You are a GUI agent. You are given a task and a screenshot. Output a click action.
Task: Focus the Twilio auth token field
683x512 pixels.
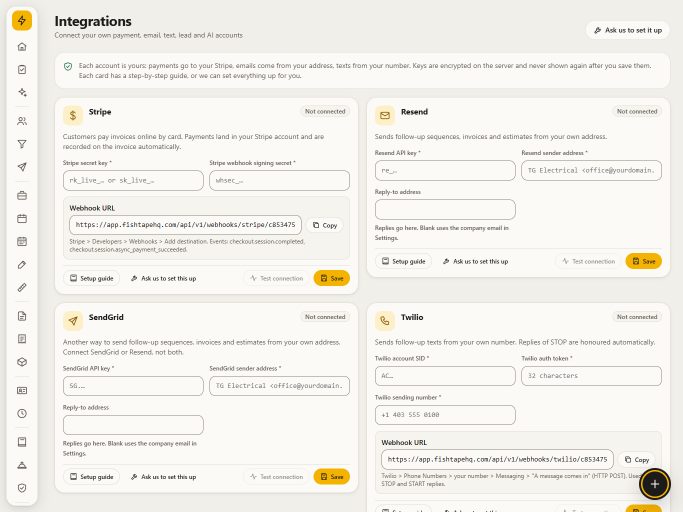tap(592, 376)
